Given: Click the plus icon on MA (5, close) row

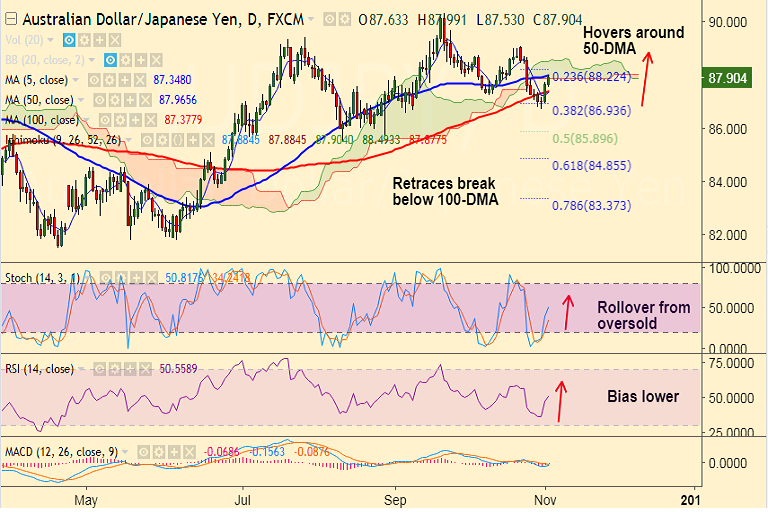Looking at the screenshot, I should click(x=124, y=80).
